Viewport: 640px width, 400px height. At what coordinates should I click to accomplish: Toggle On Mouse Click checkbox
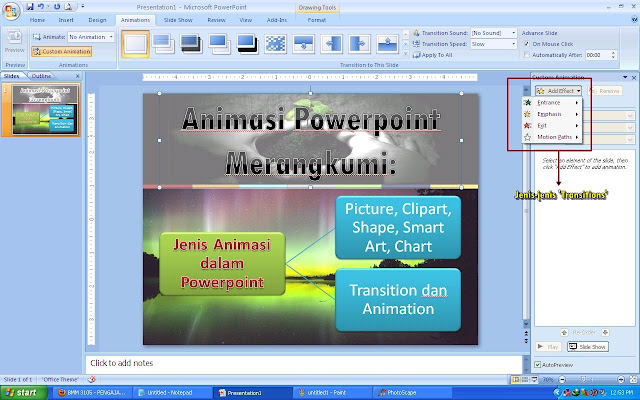pos(527,44)
